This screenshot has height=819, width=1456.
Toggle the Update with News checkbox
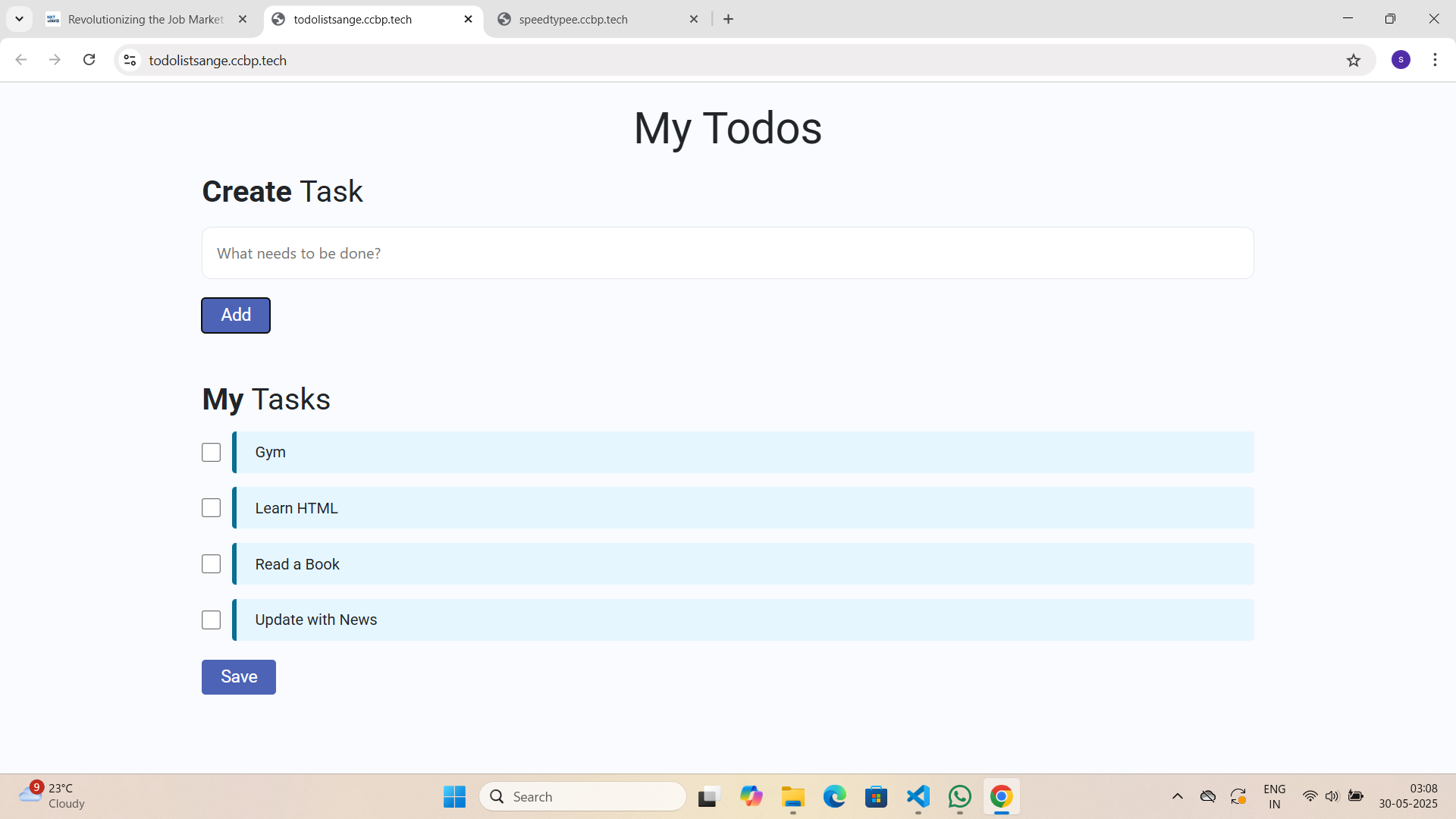(211, 620)
